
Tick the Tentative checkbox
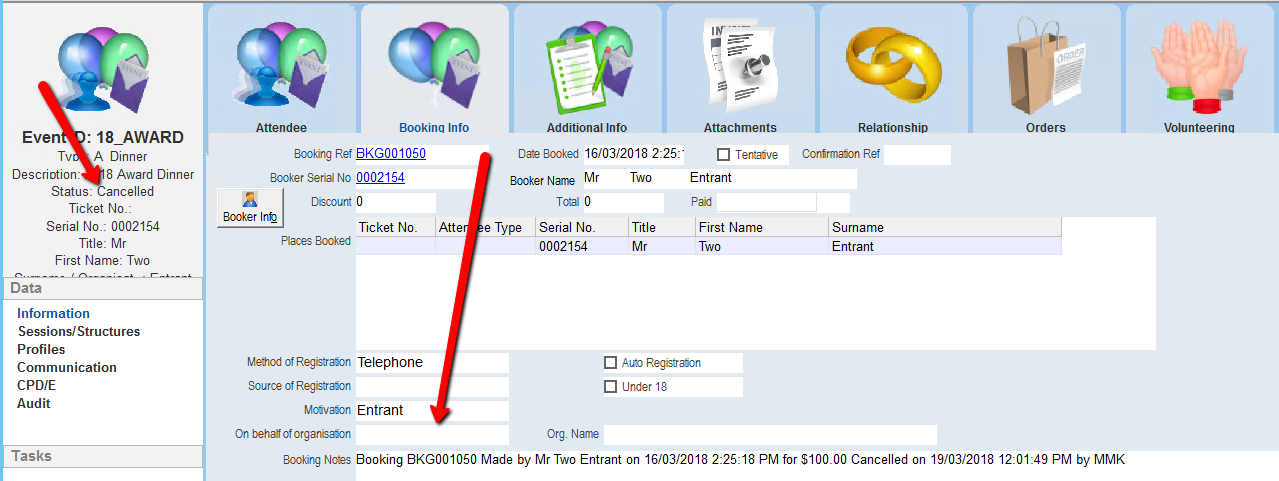tap(724, 155)
